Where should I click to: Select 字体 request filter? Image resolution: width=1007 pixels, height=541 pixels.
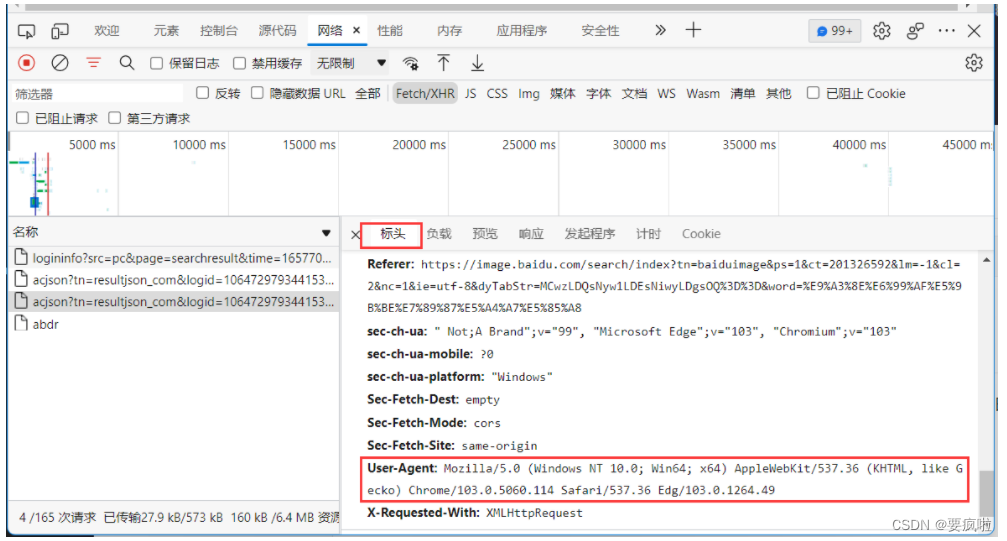pyautogui.click(x=599, y=93)
